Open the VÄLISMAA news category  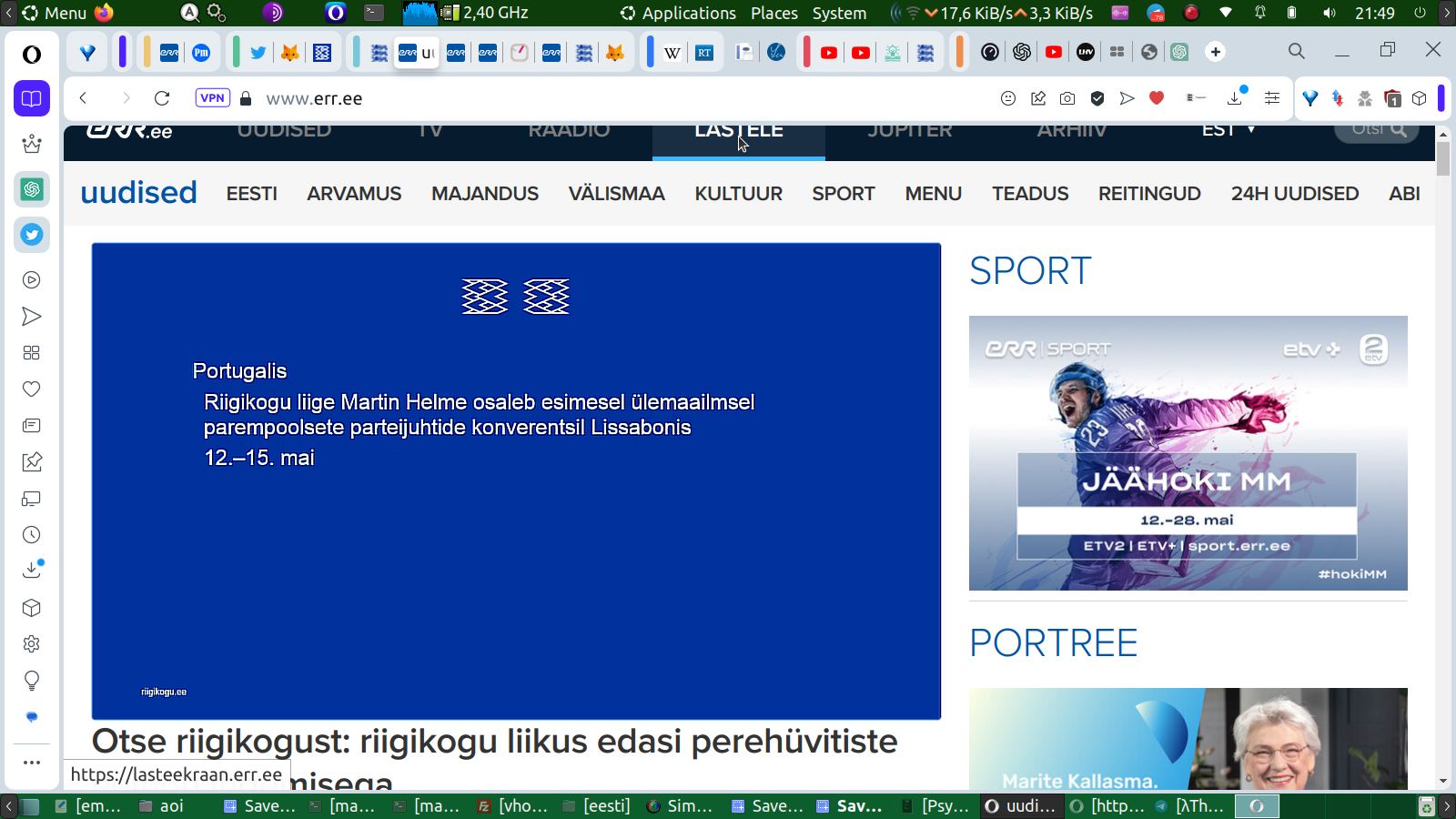pyautogui.click(x=617, y=194)
